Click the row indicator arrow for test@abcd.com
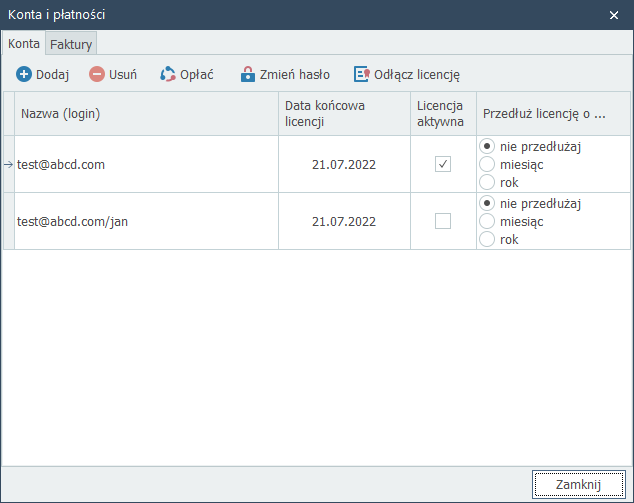 (x=9, y=164)
